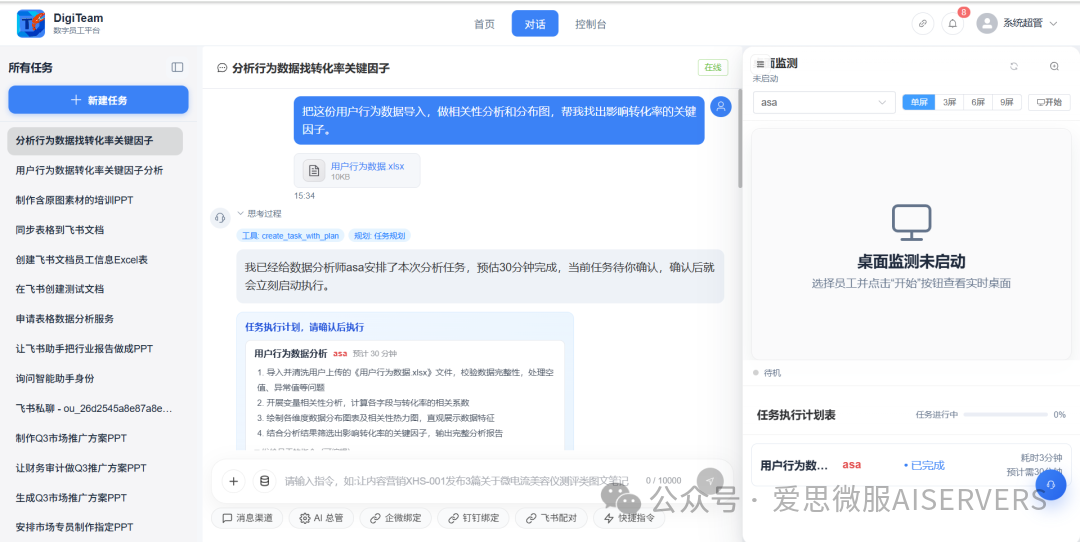This screenshot has height=542, width=1080.
Task: Select 单屏 layout option
Action: [x=919, y=102]
